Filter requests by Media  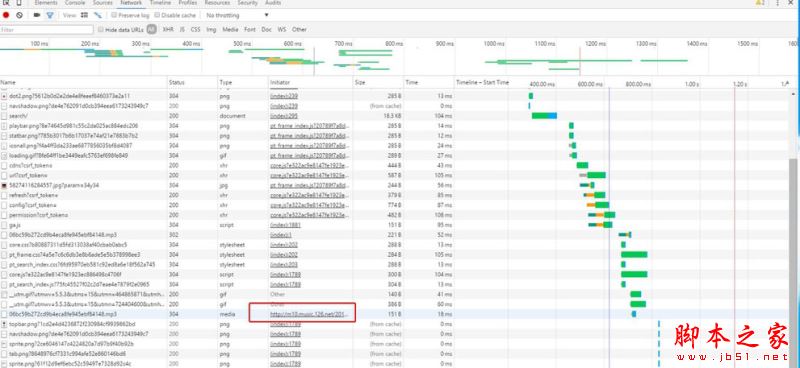pyautogui.click(x=230, y=30)
